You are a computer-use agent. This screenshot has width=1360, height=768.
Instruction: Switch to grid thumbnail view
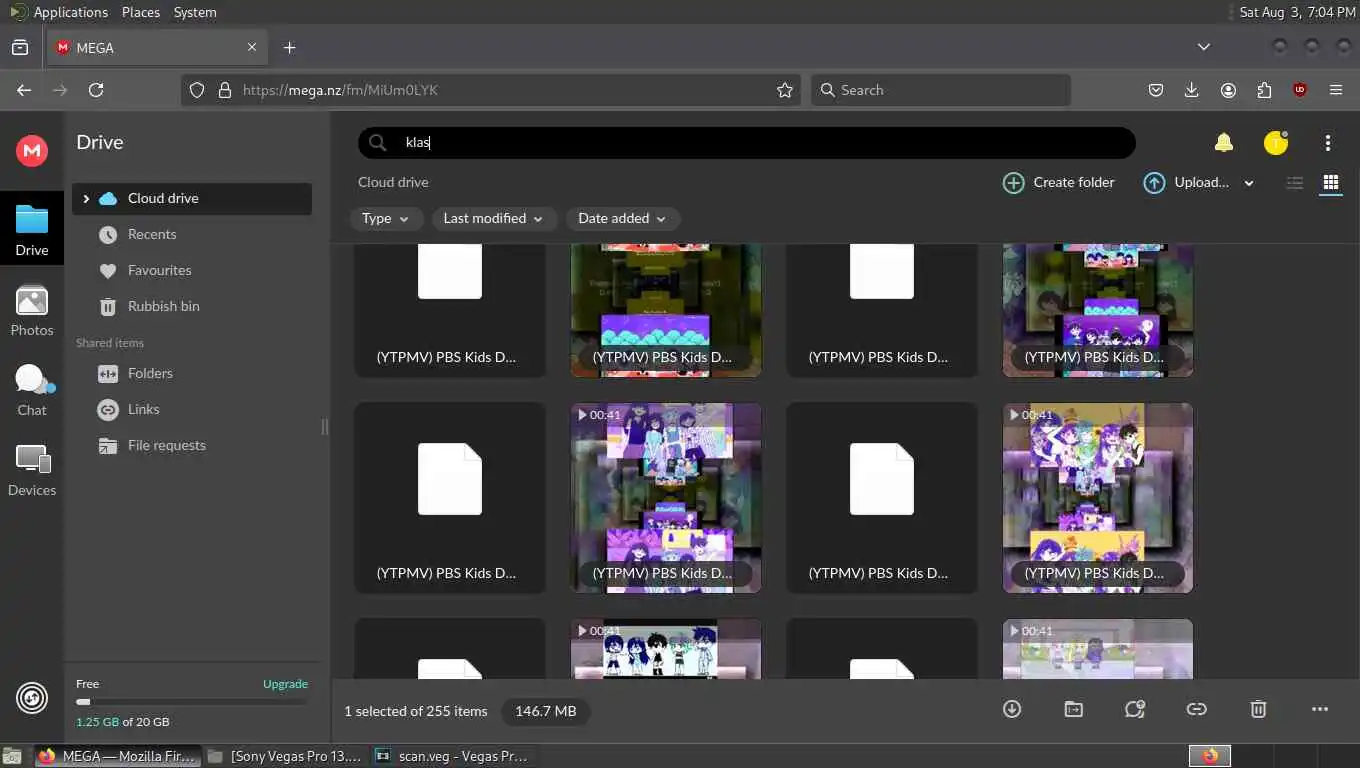tap(1330, 183)
